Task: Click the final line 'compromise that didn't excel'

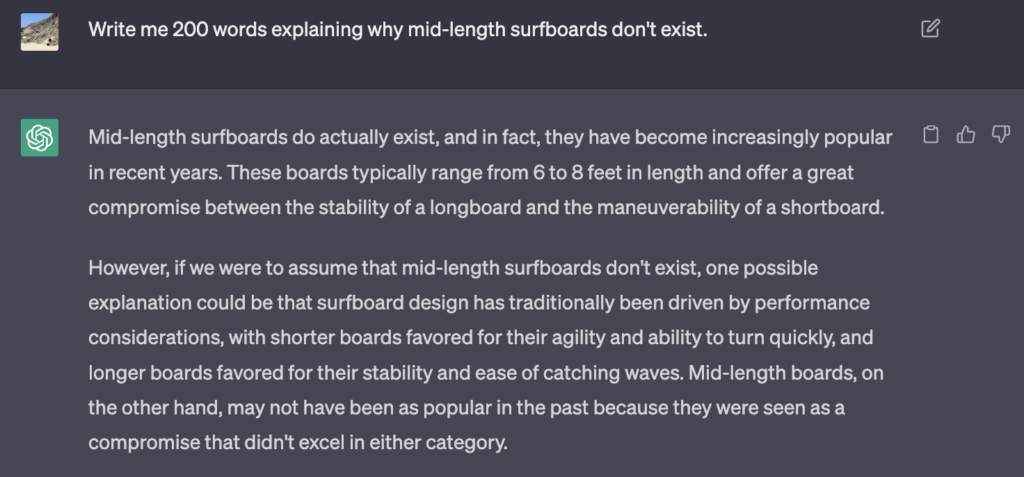Action: [x=298, y=443]
